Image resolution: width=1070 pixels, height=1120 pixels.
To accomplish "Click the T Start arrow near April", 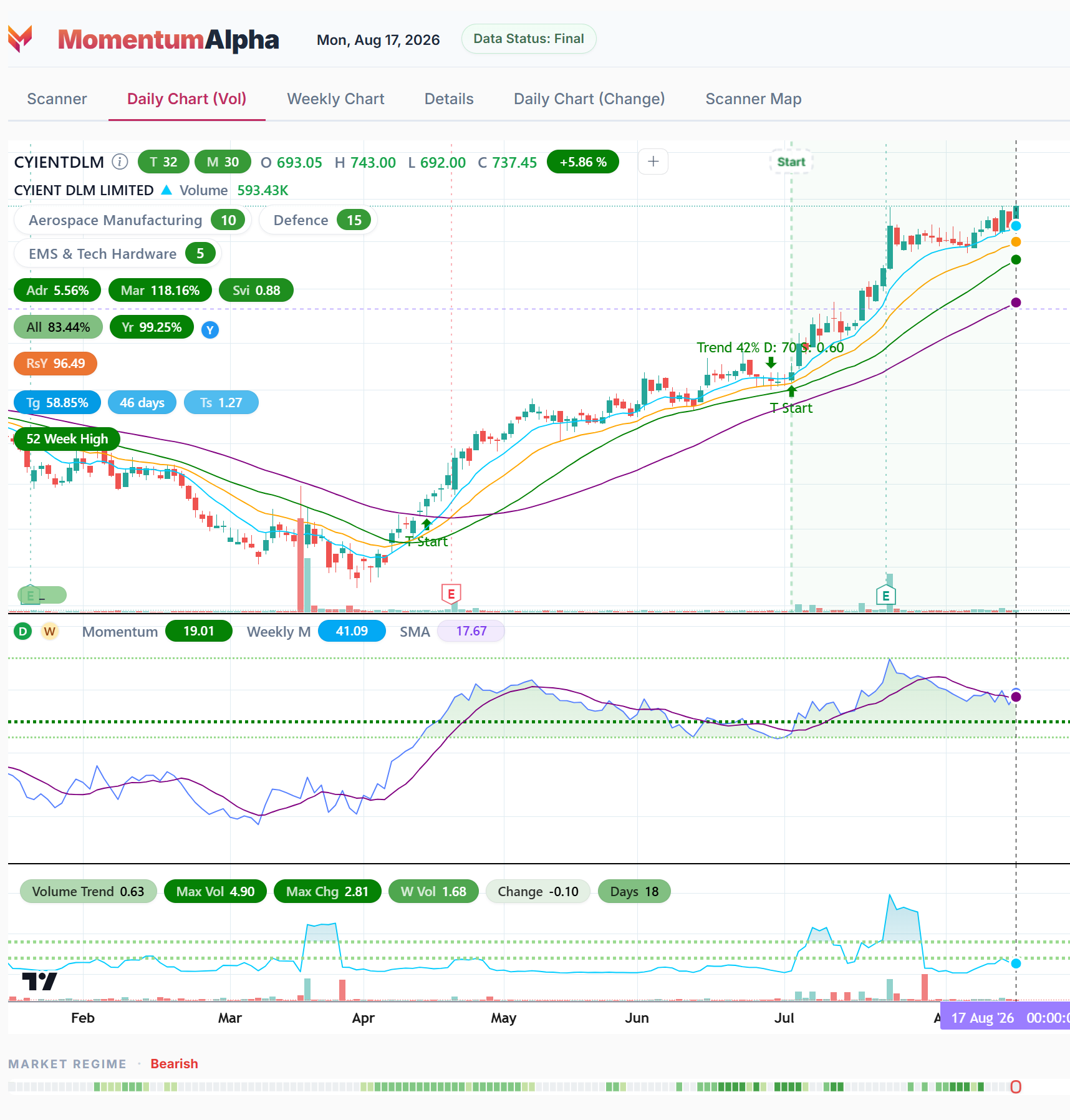I will [427, 524].
